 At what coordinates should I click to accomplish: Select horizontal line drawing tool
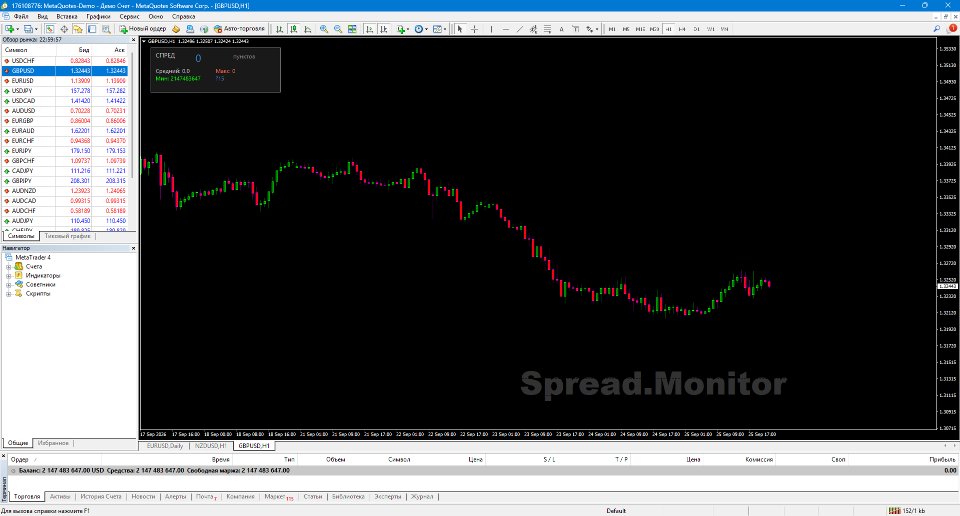506,29
